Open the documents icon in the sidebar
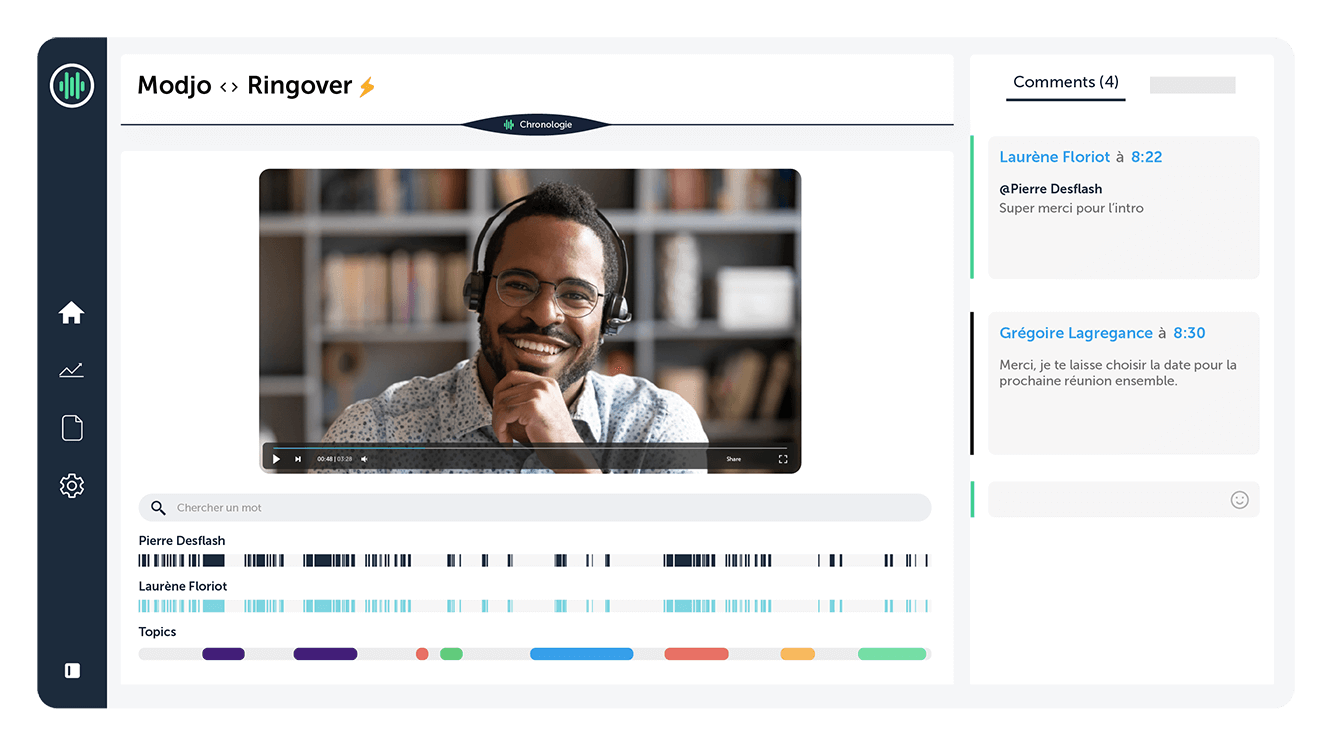This screenshot has width=1332, height=746. (x=71, y=427)
